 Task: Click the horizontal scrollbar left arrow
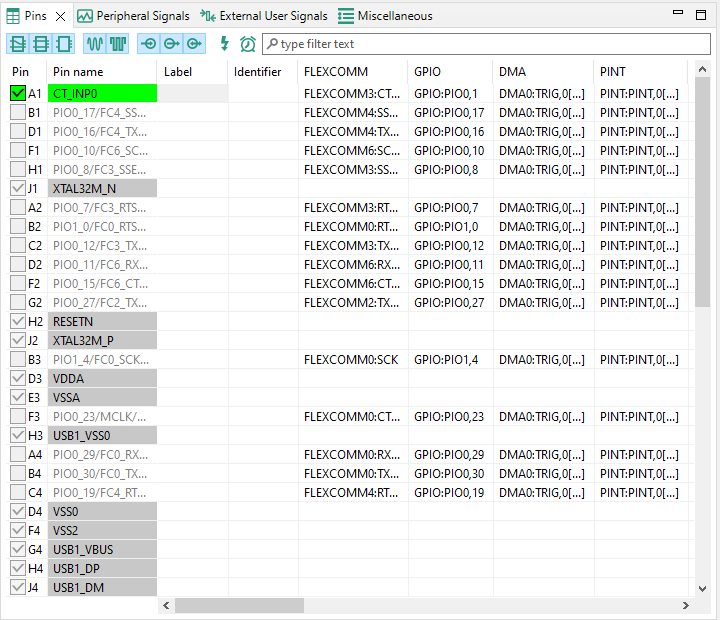point(166,605)
